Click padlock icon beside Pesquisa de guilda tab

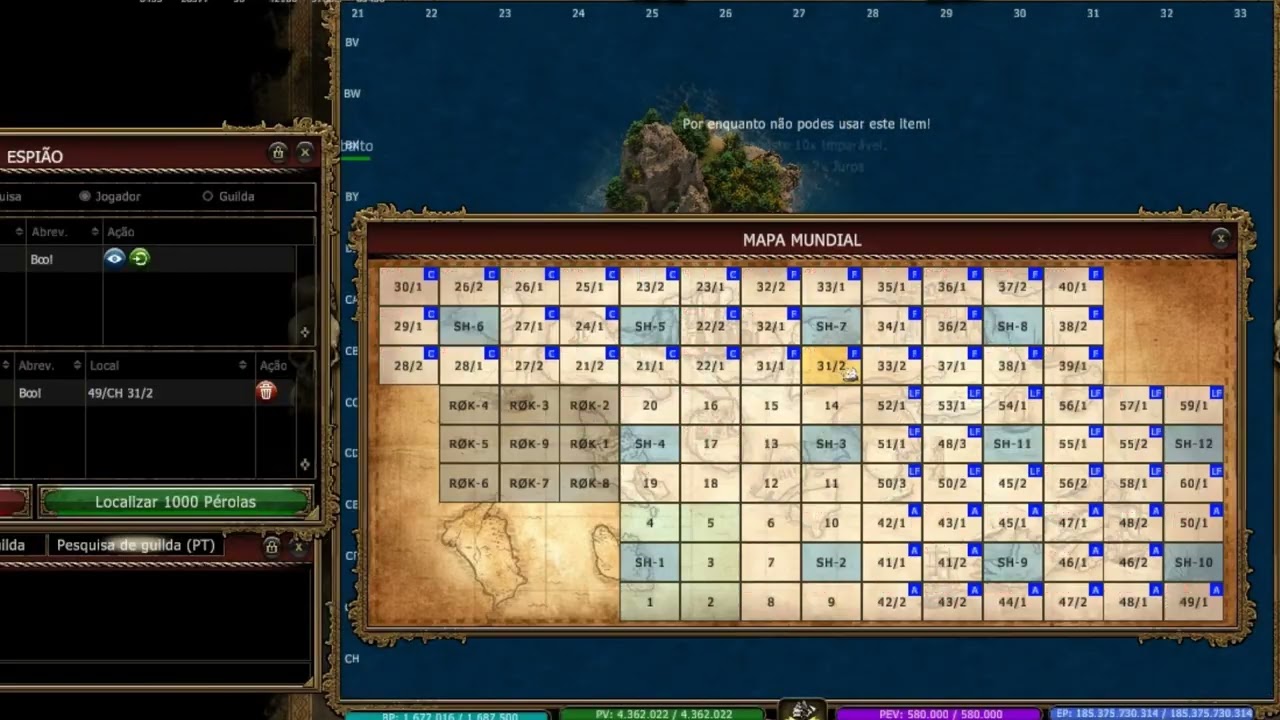271,546
